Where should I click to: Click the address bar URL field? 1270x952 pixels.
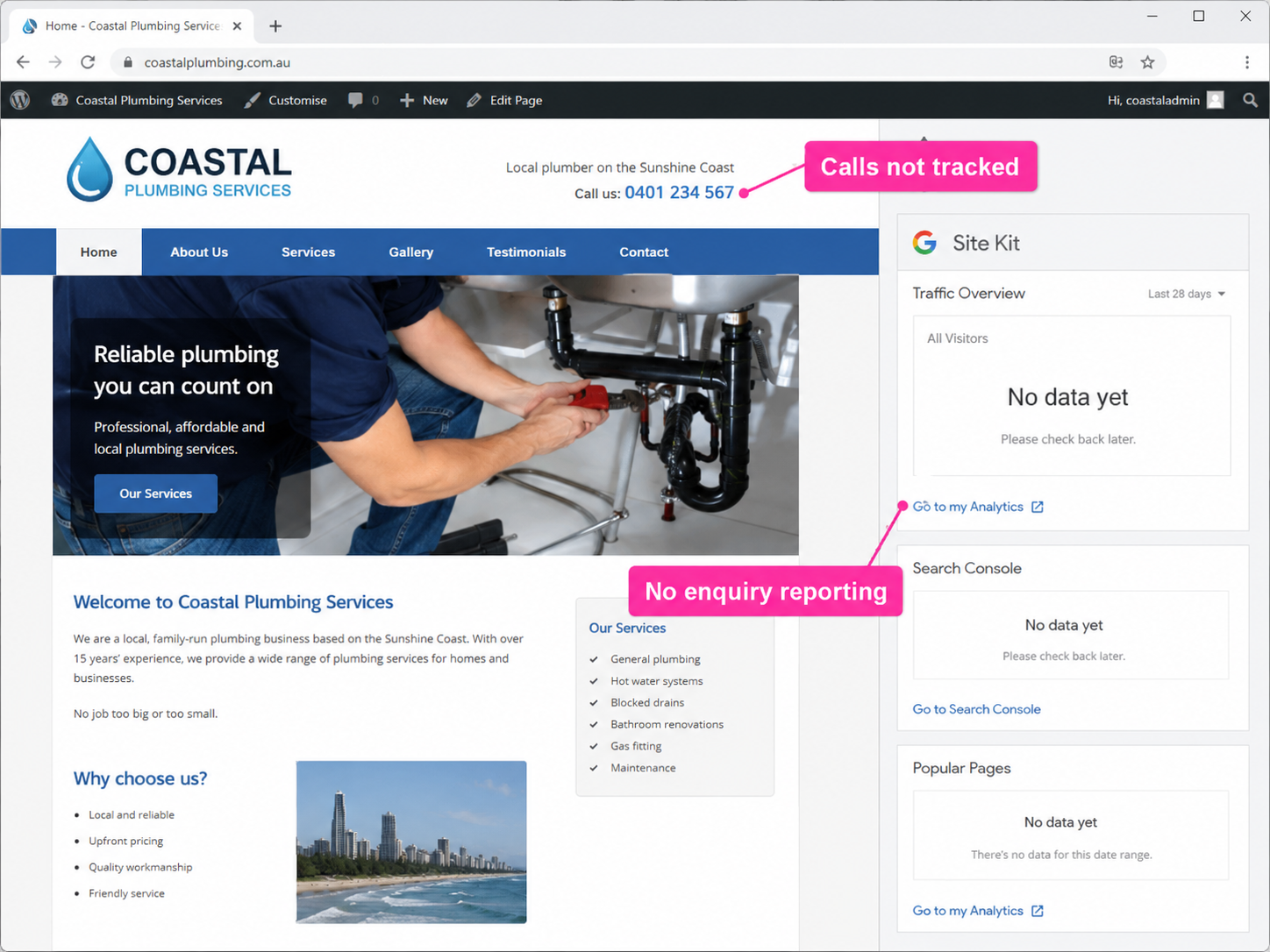click(639, 62)
